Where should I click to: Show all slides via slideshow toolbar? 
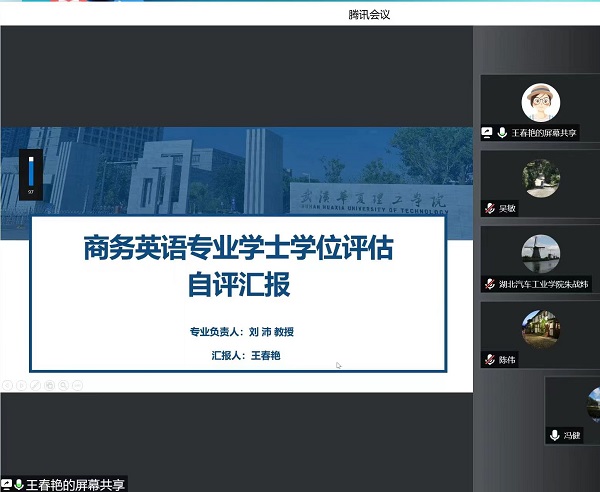click(x=49, y=385)
